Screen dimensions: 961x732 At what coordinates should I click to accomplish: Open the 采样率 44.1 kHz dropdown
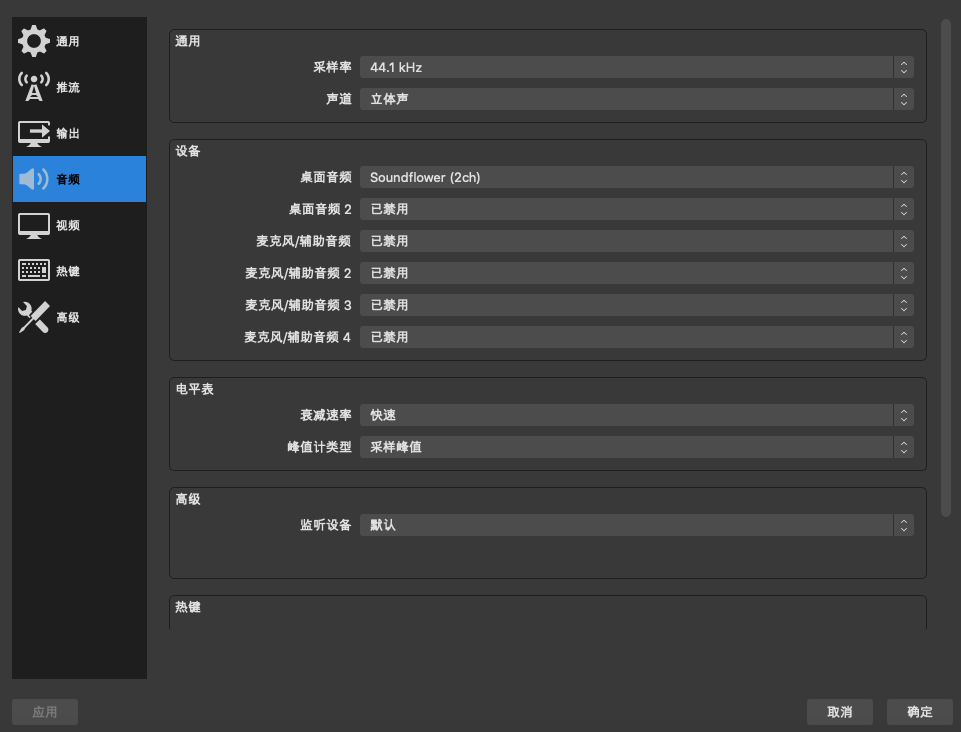(636, 67)
